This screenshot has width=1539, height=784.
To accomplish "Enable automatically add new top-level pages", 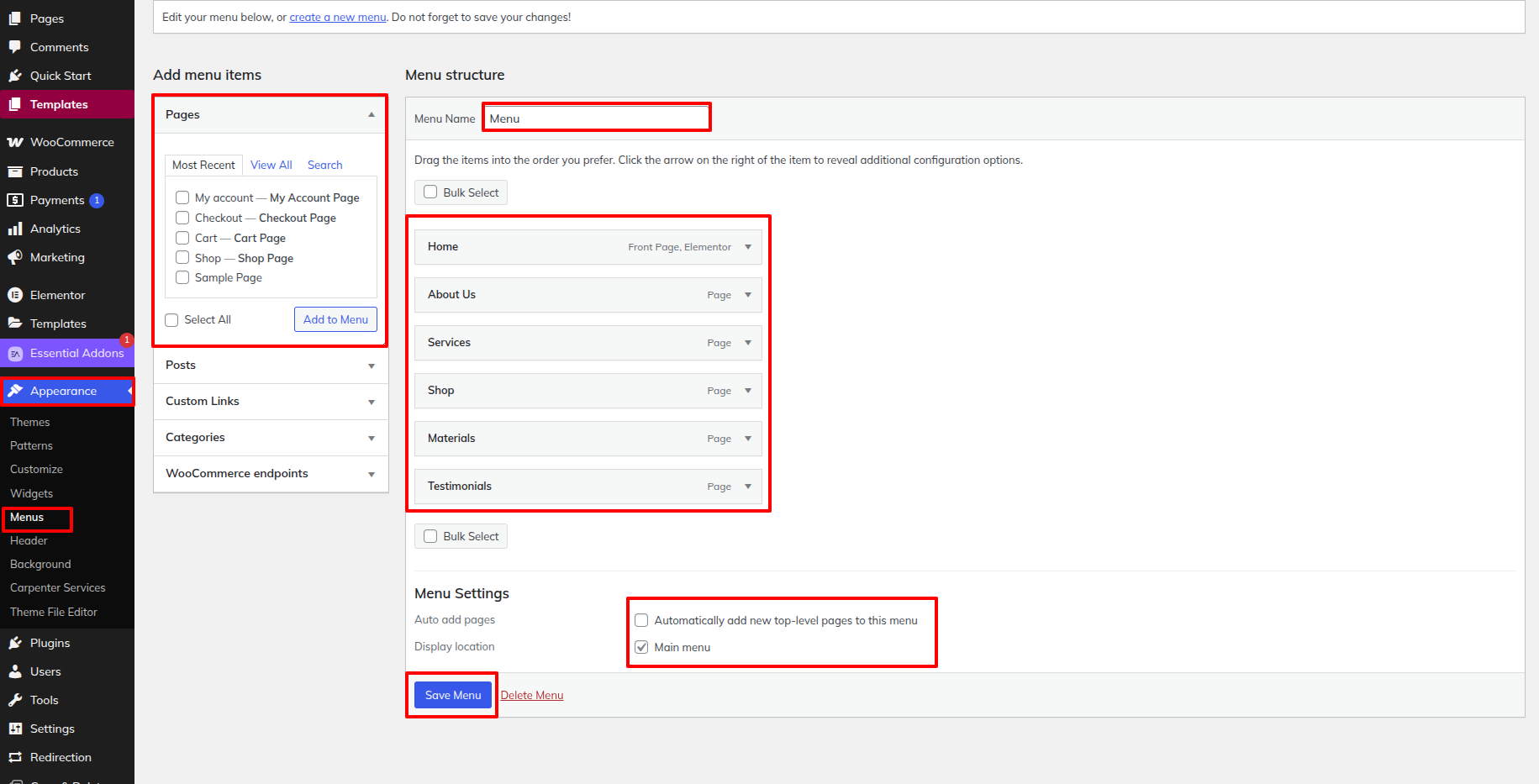I will tap(641, 620).
